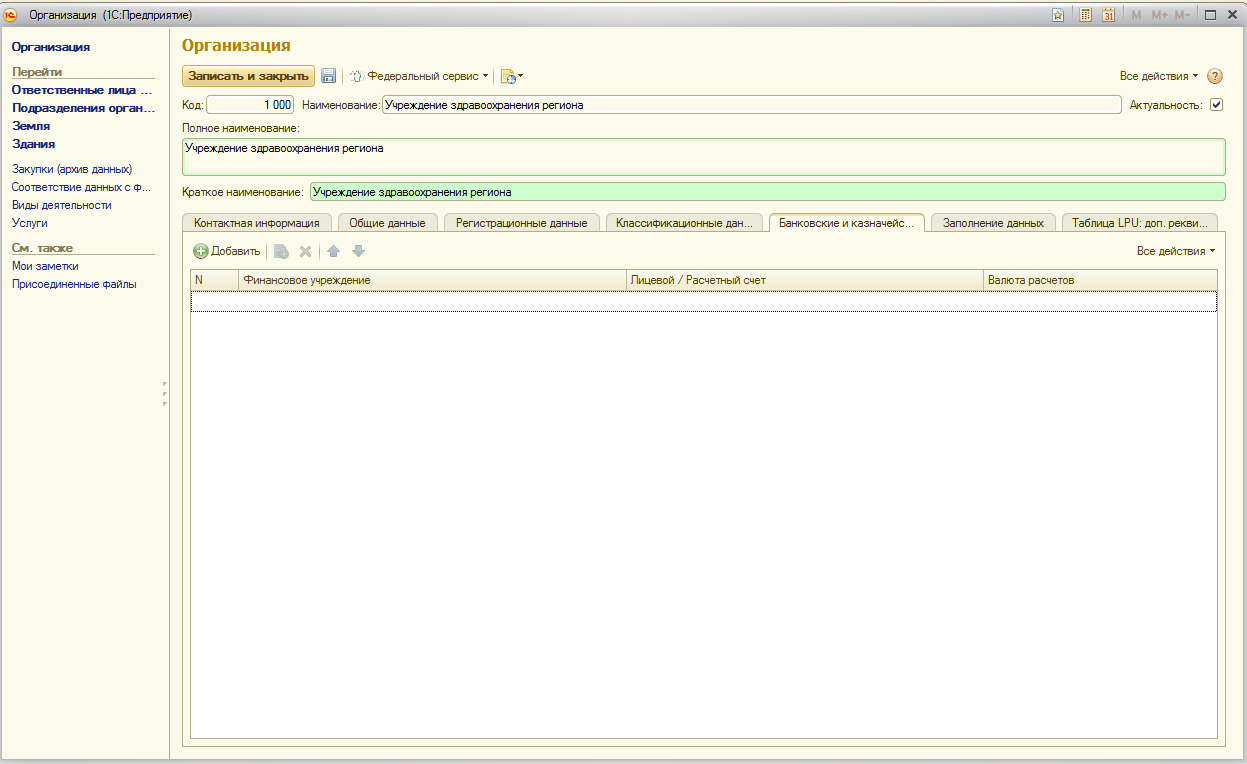Click the floppy disk save icon
Screen dimensions: 1247x764
pyautogui.click(x=328, y=76)
